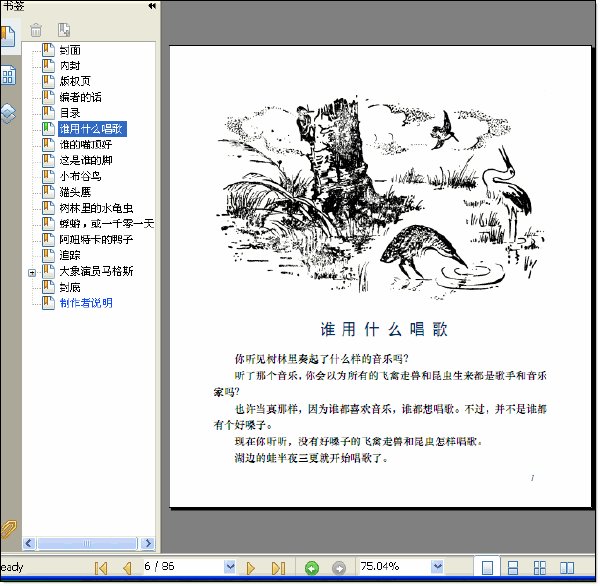Viewport: 600px width, 586px height.
Task: Select the 树林里的水龟虫 bookmark
Action: coord(96,208)
